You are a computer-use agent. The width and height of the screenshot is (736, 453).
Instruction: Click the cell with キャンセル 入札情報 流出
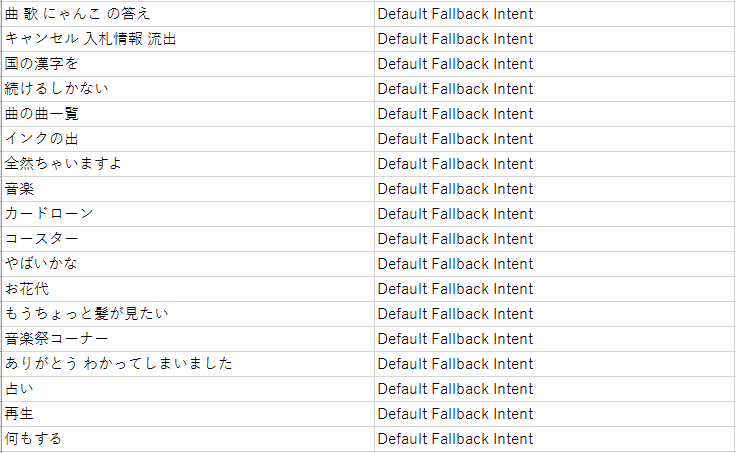coord(188,39)
